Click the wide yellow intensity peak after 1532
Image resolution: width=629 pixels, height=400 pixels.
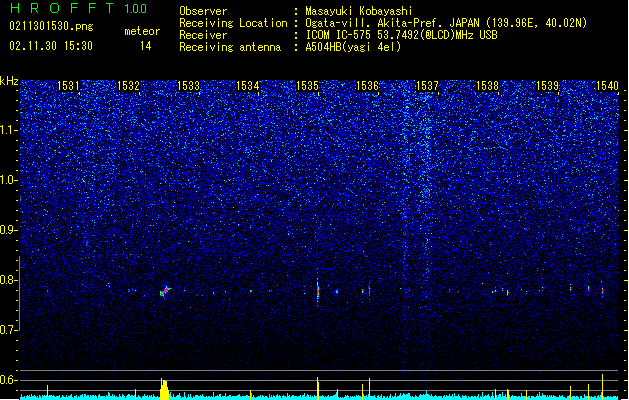tap(164, 389)
